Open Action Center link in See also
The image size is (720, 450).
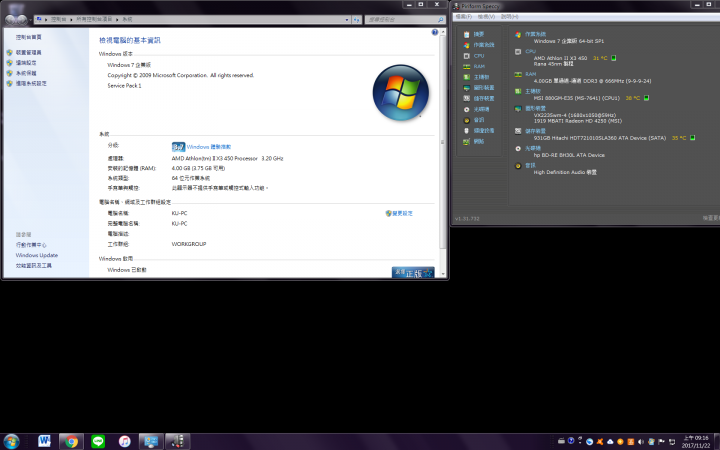pos(31,245)
